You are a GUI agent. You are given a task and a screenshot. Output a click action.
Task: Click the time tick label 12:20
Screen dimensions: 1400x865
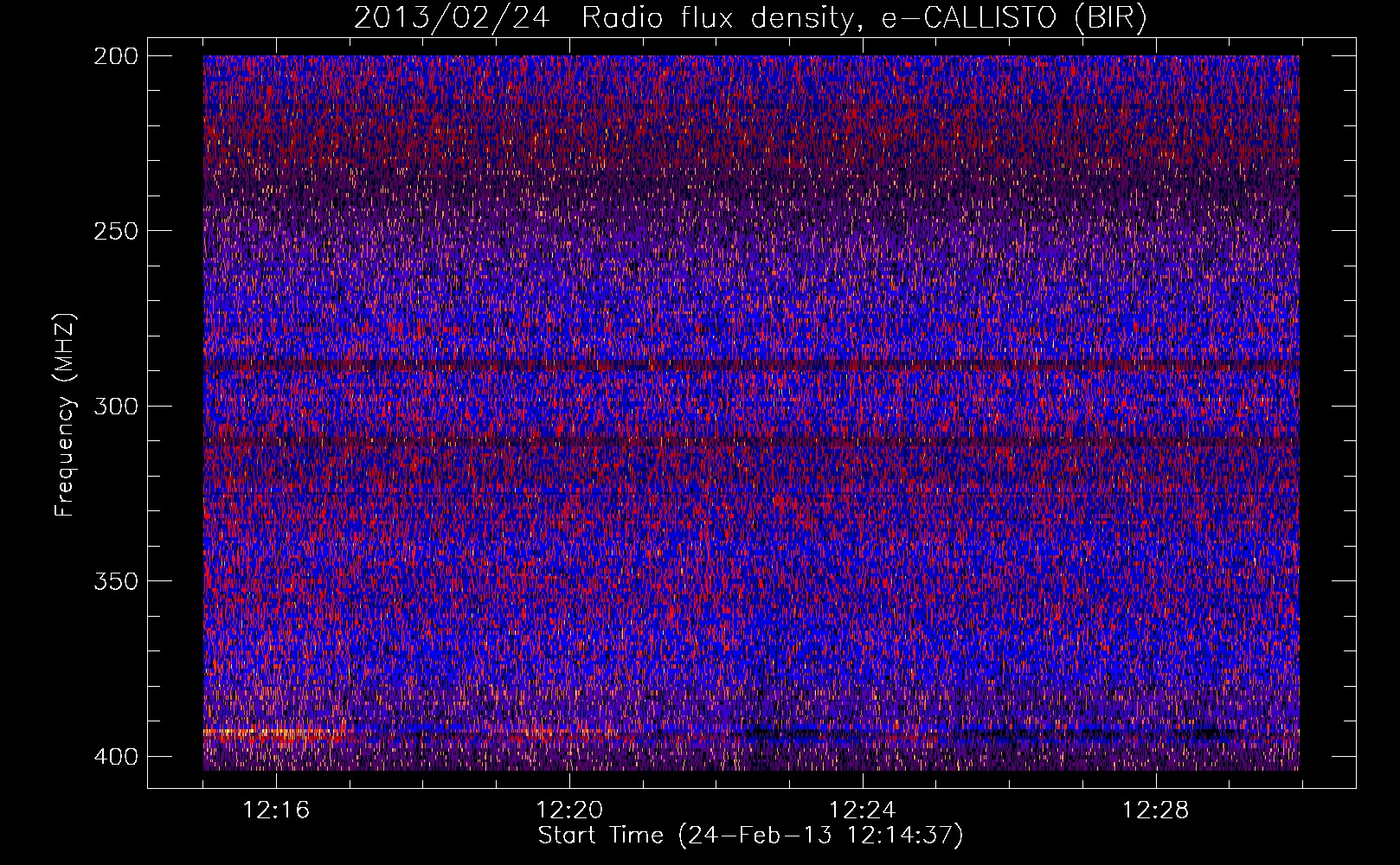pos(569,811)
